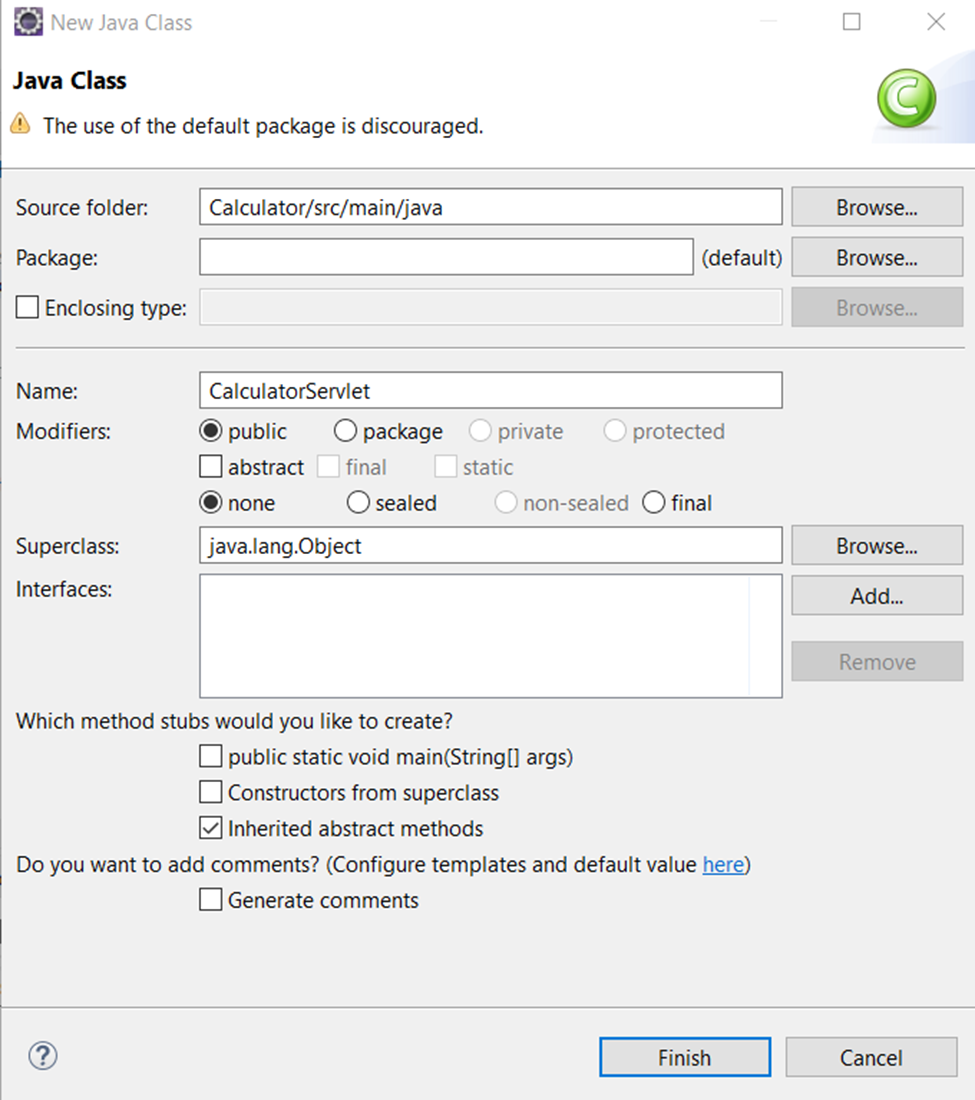Enable the Enclosing type checkbox

click(26, 307)
